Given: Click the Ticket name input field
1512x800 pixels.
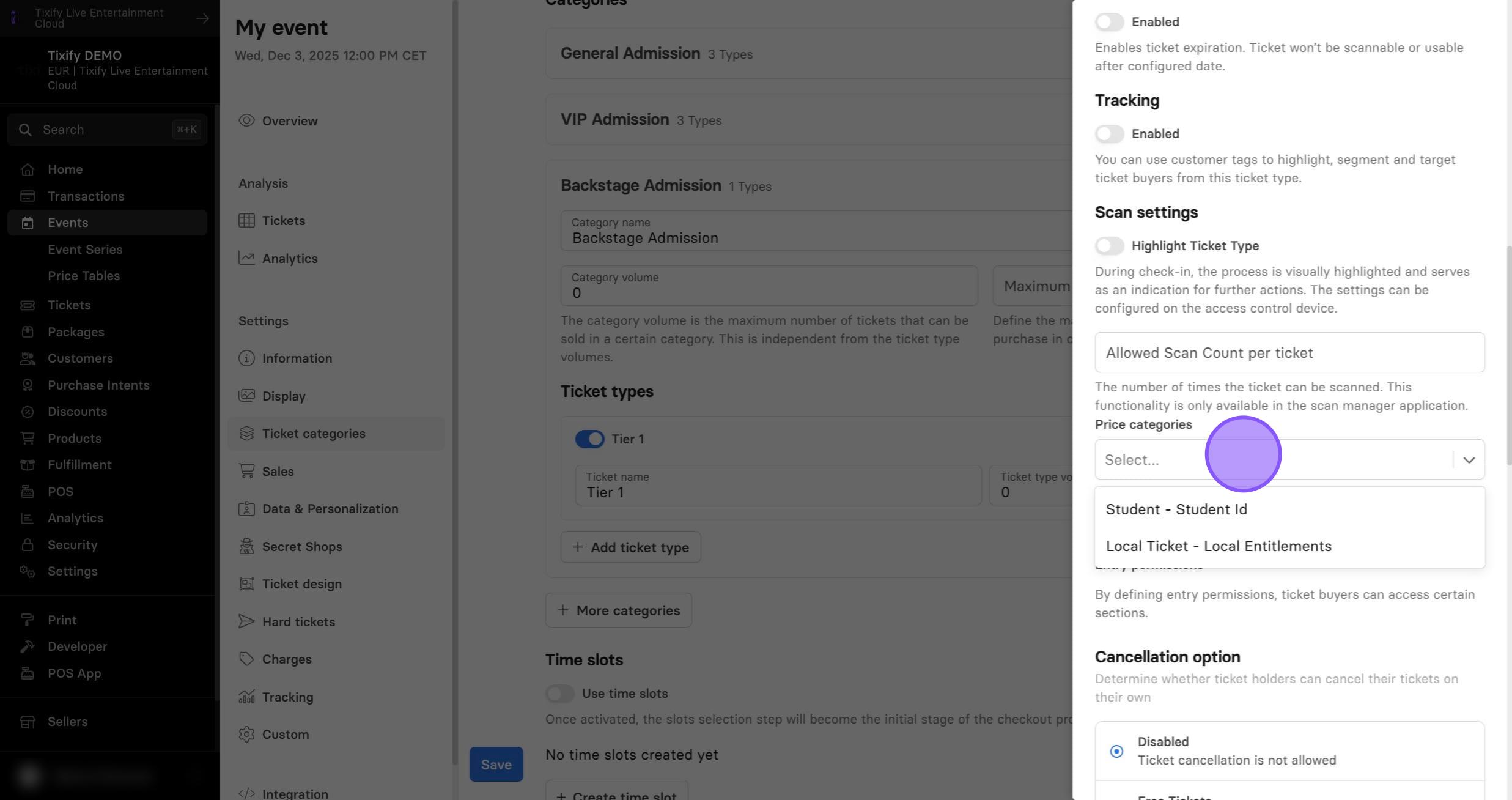Looking at the screenshot, I should click(x=778, y=486).
